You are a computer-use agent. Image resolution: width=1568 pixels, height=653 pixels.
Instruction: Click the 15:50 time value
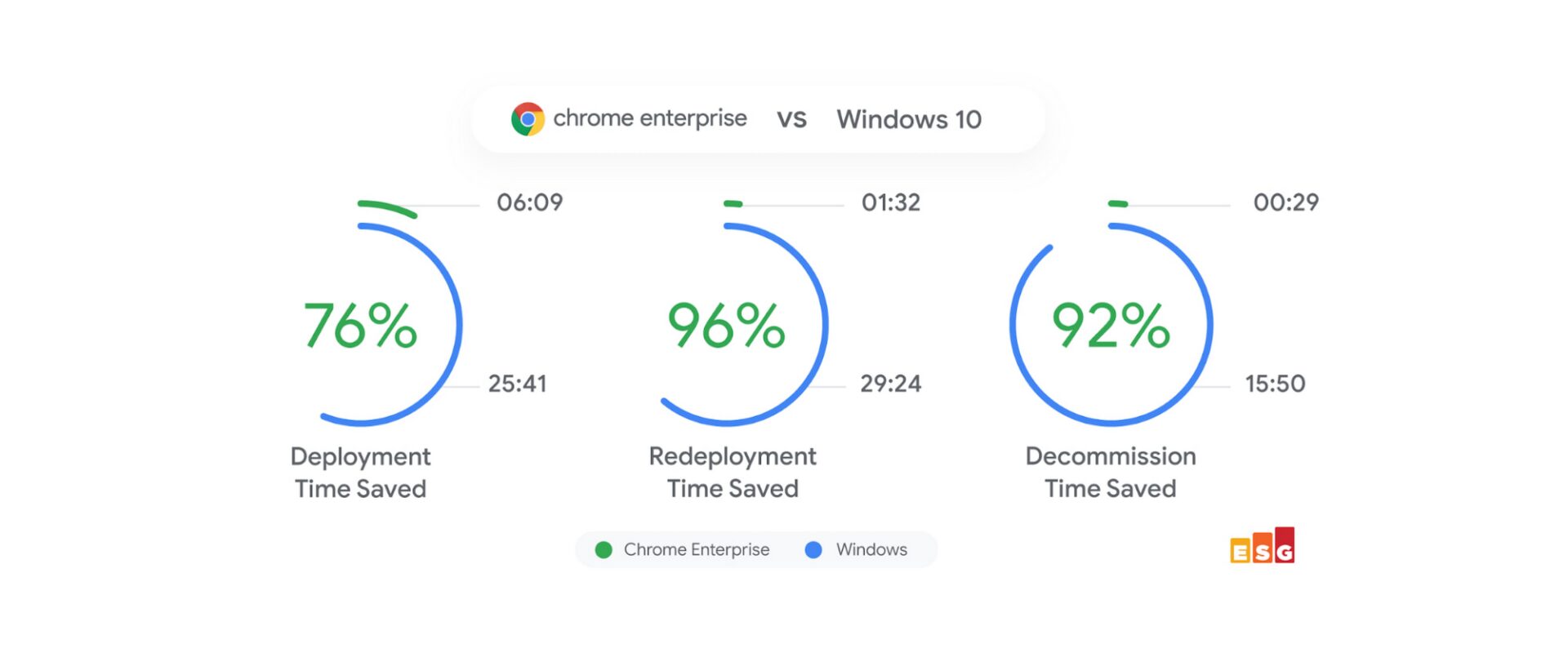(x=1275, y=384)
